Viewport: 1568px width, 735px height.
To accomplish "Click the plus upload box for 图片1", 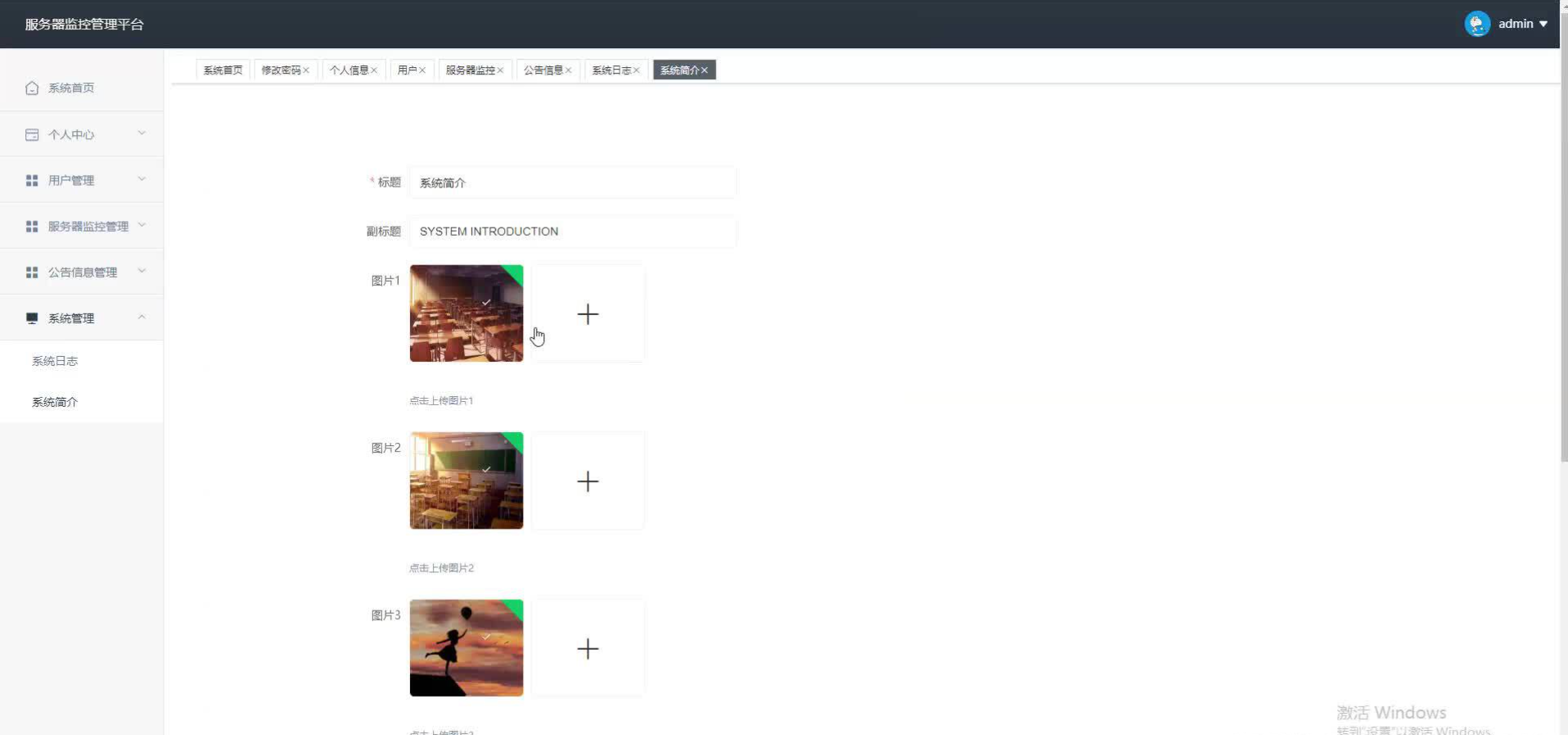I will pyautogui.click(x=588, y=313).
